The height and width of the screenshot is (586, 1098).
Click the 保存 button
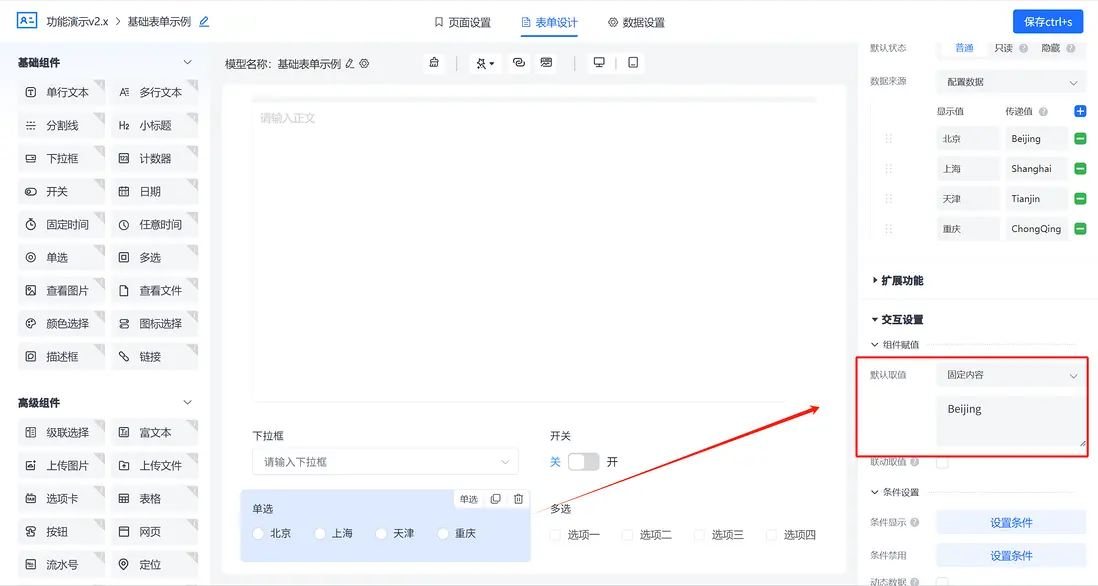(1047, 20)
